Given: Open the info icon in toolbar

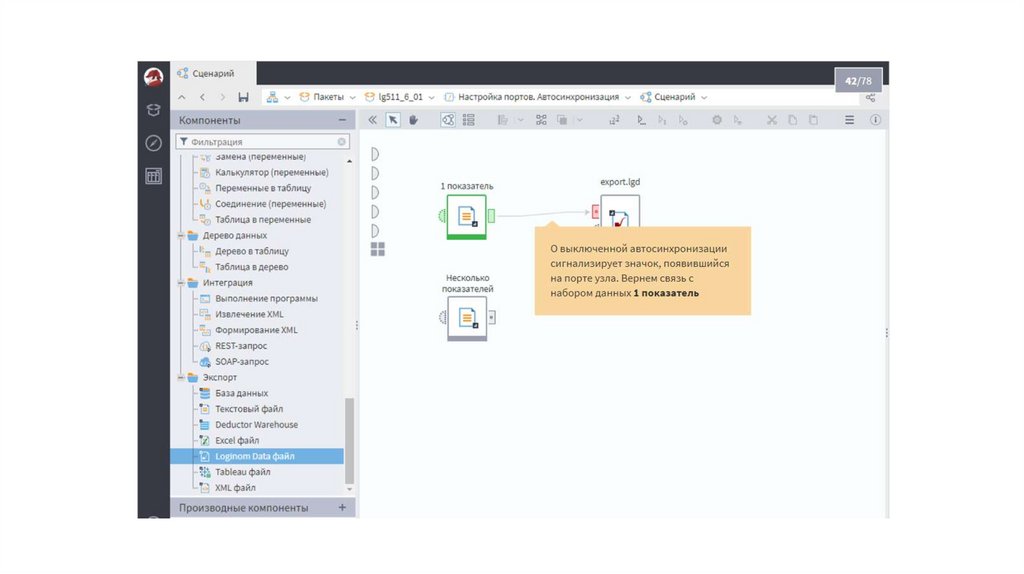Looking at the screenshot, I should pos(875,120).
